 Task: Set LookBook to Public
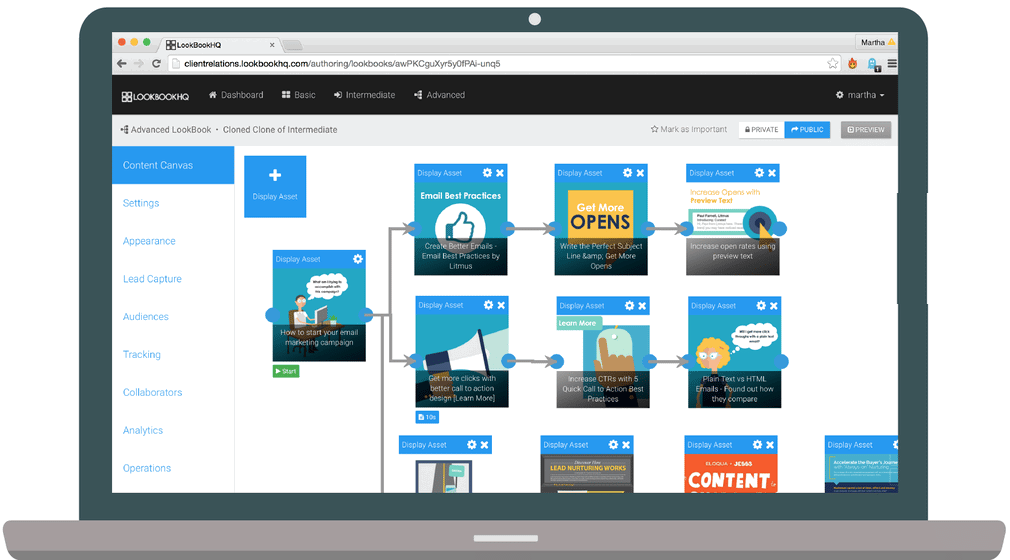point(807,130)
